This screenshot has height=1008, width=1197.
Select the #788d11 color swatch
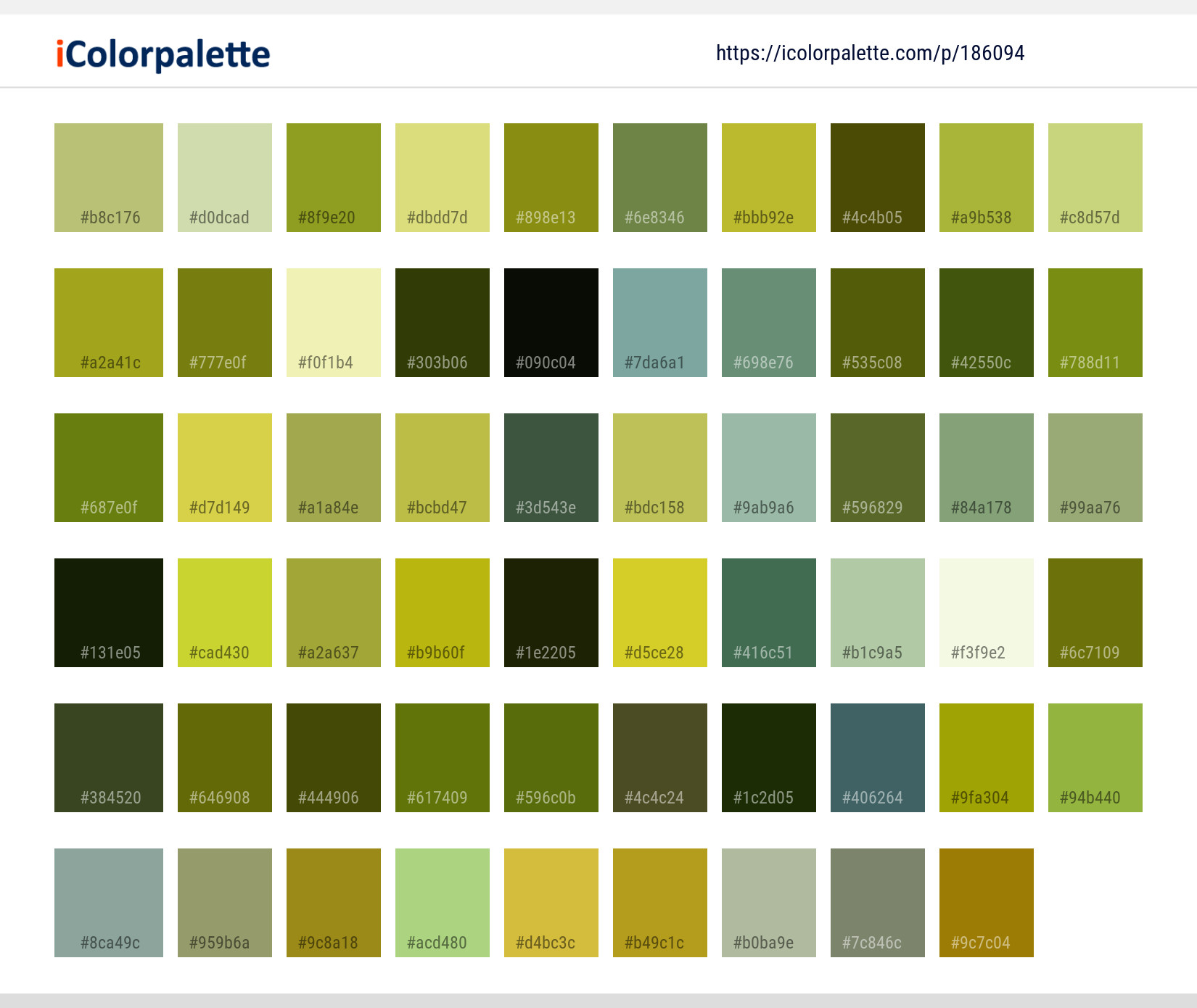tap(1095, 323)
